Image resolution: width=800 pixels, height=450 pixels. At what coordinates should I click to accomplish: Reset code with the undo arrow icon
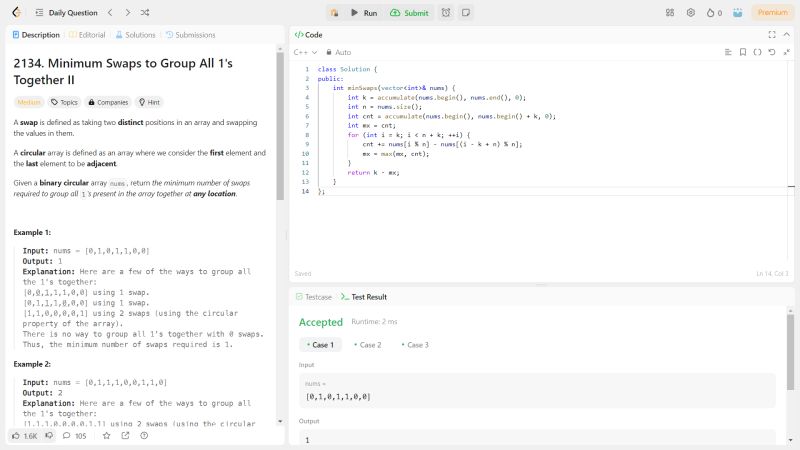[x=771, y=52]
